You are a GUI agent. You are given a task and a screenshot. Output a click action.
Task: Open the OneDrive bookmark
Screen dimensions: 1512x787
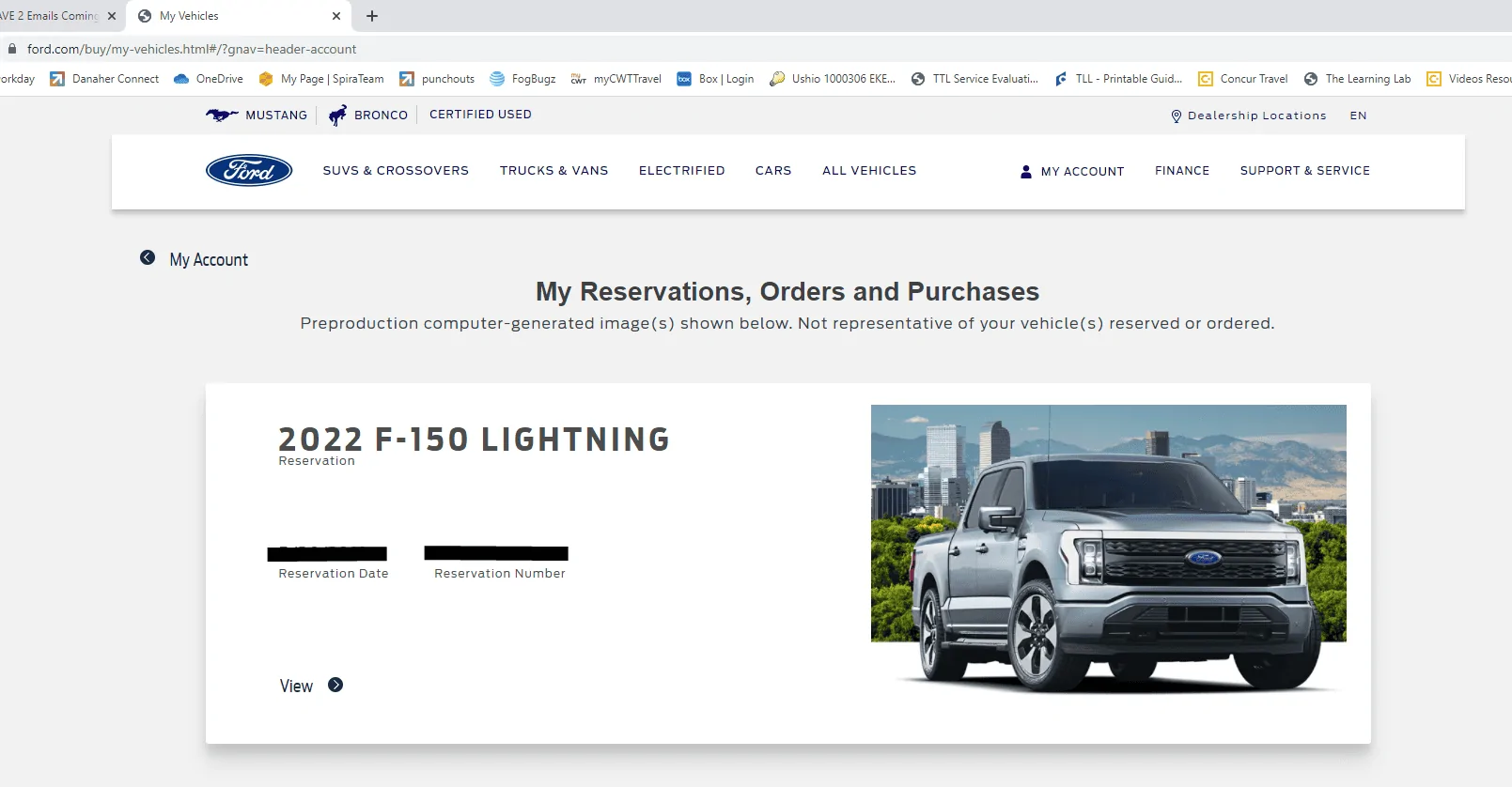coord(209,79)
